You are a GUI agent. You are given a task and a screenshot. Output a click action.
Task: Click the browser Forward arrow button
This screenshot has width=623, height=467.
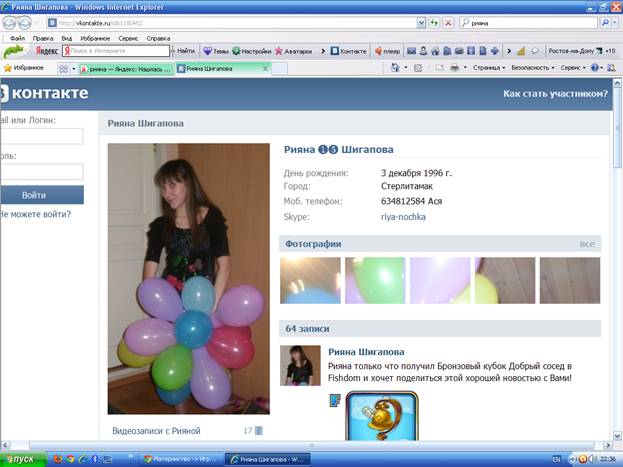[25, 23]
